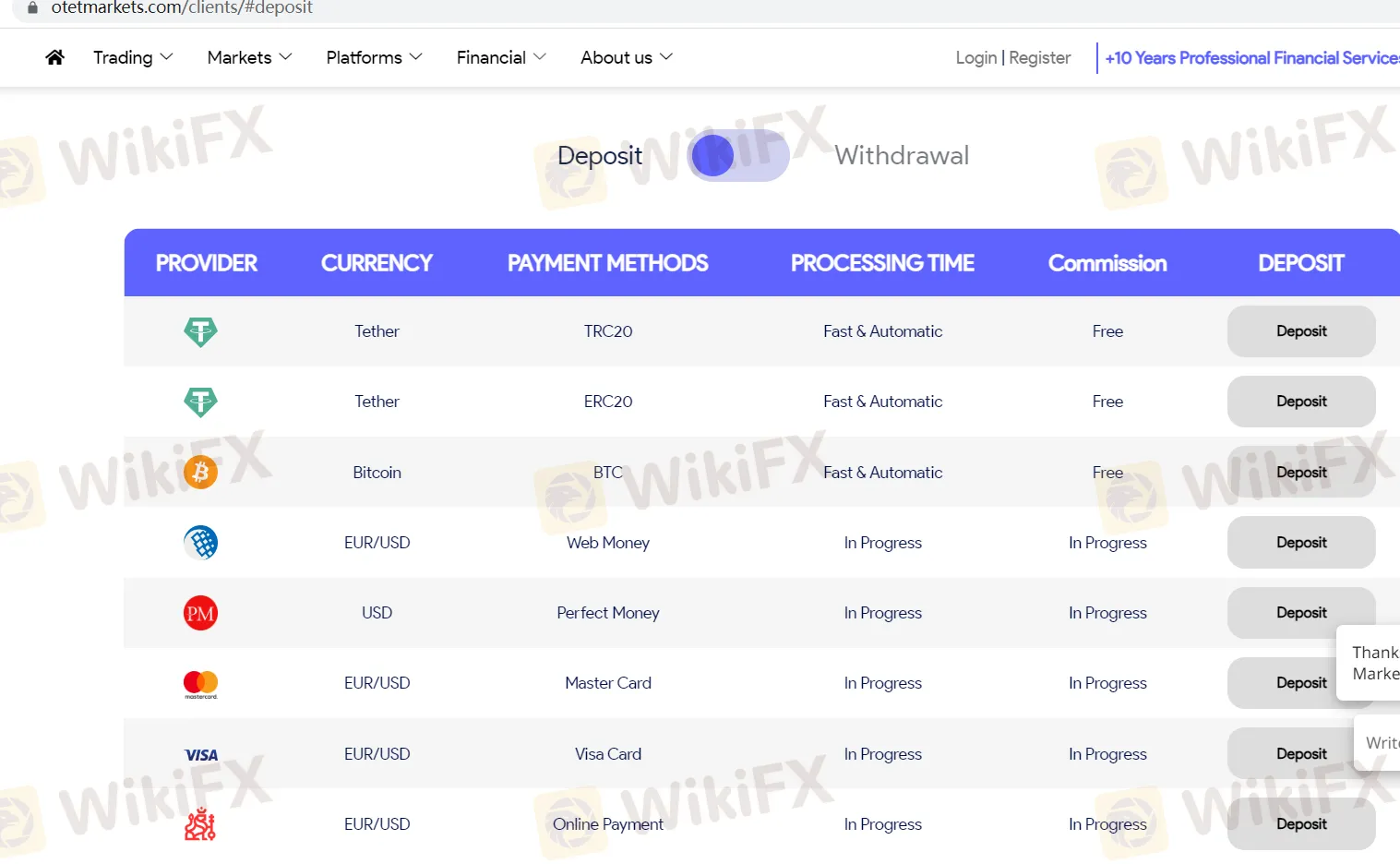
Task: Click Deposit button for Tether TRC20
Action: point(1301,331)
